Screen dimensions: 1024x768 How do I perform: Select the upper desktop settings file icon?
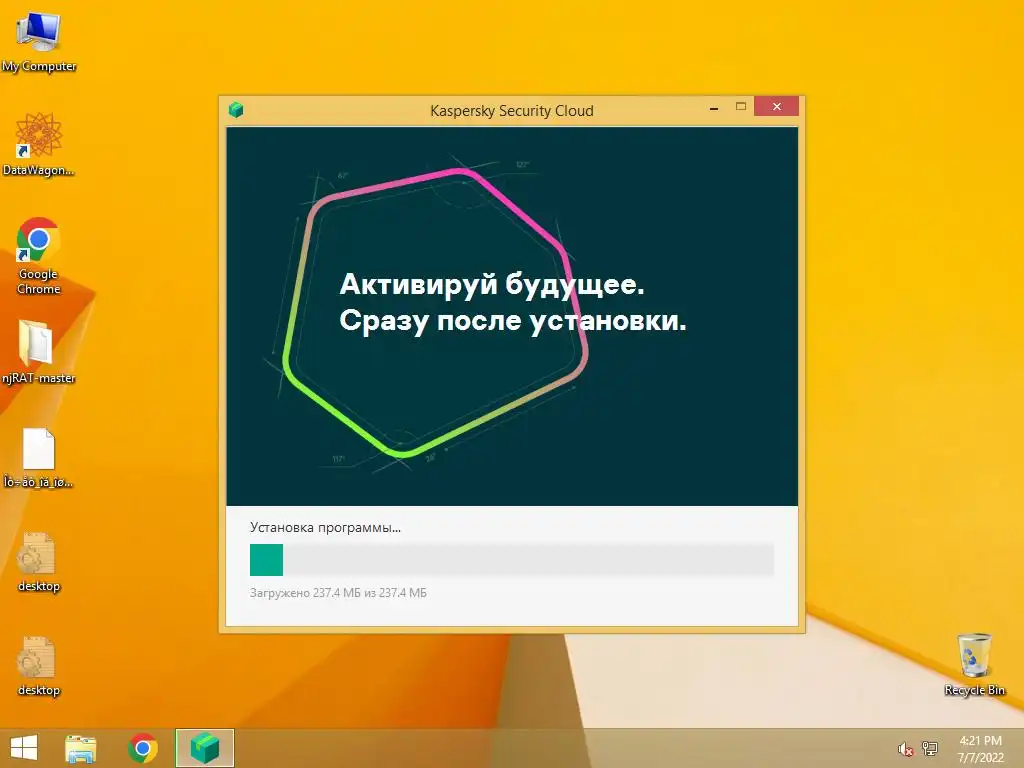[39, 562]
